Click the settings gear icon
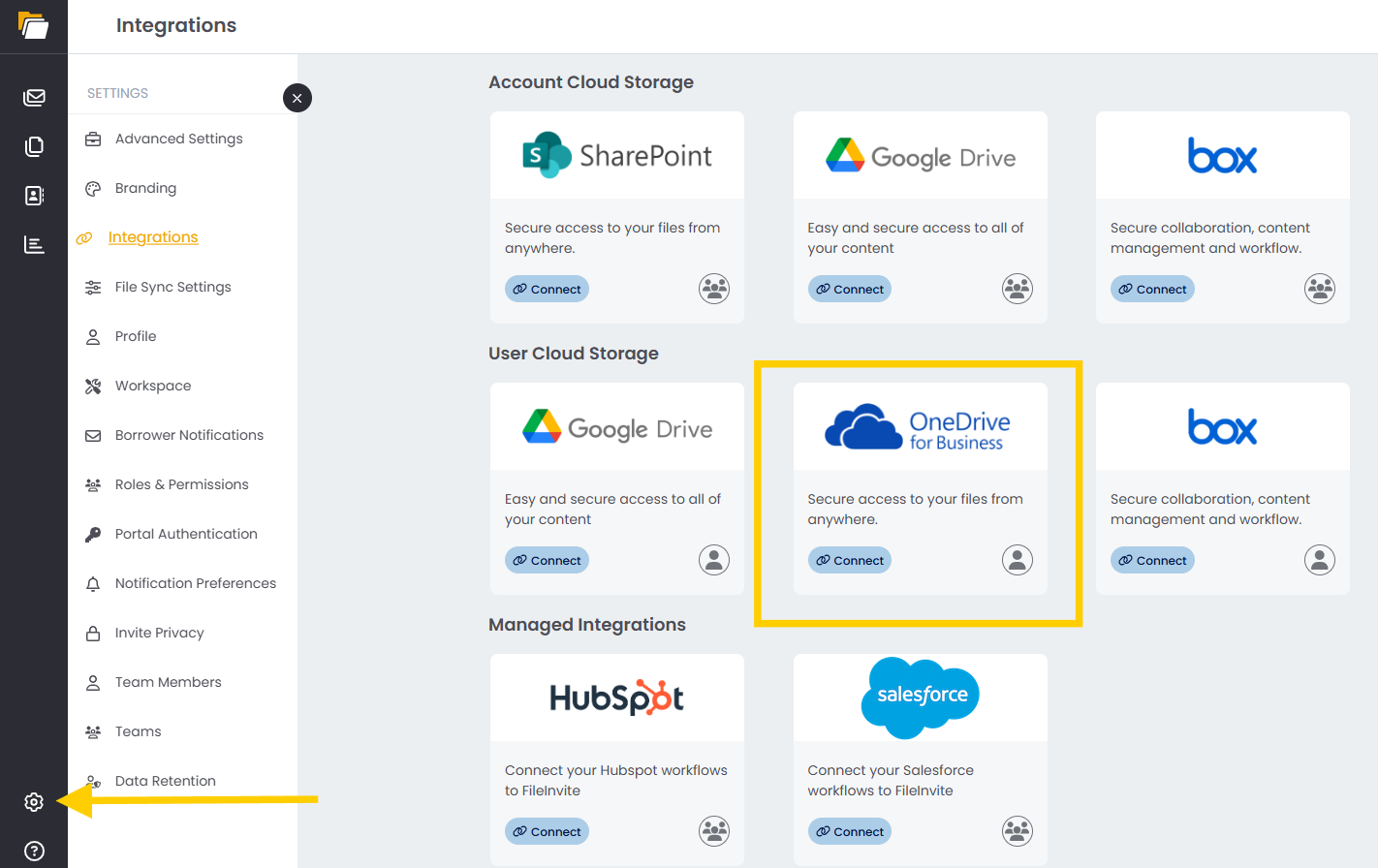This screenshot has height=868, width=1378. [x=34, y=802]
